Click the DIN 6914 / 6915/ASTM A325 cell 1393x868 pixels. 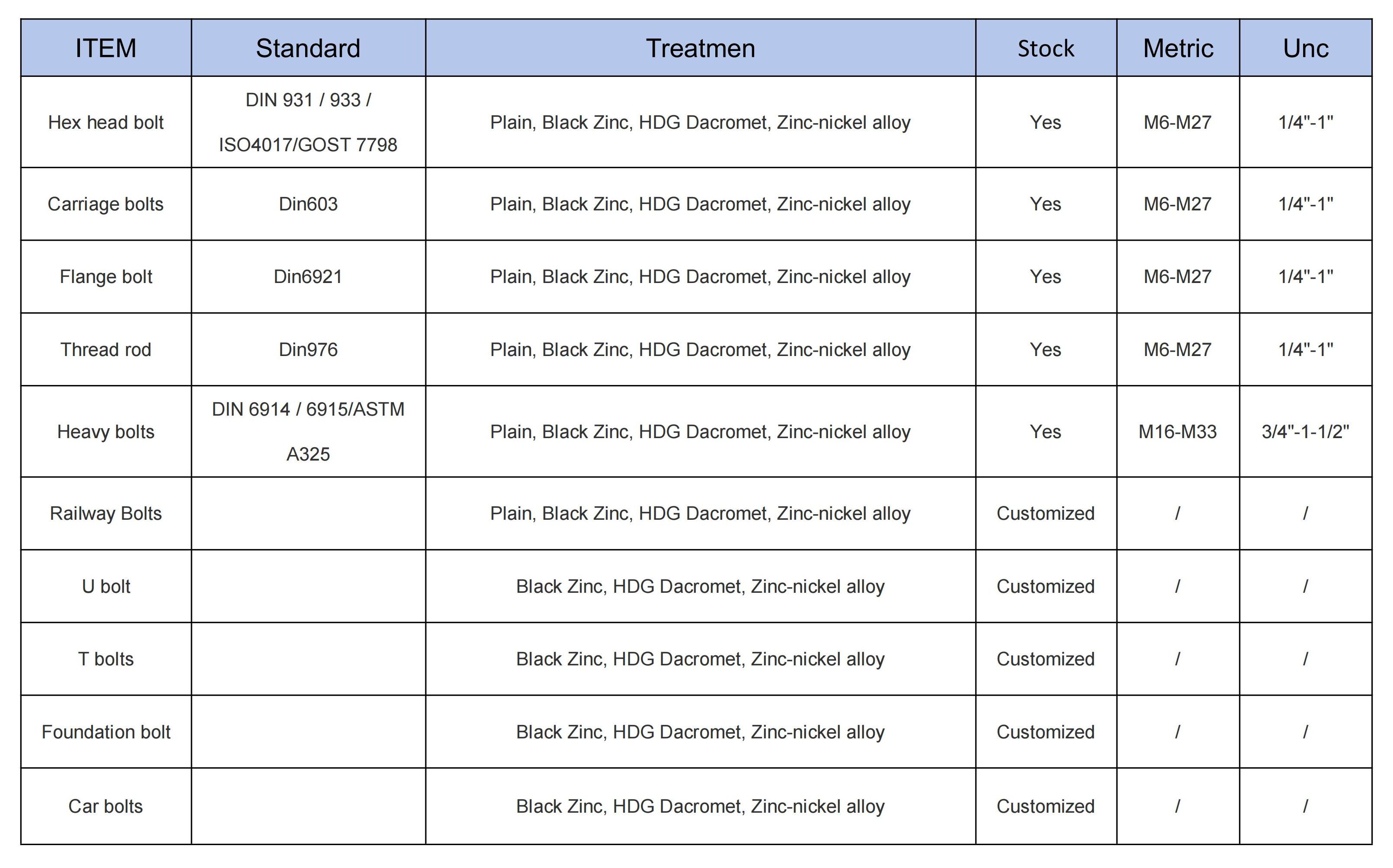pyautogui.click(x=308, y=431)
